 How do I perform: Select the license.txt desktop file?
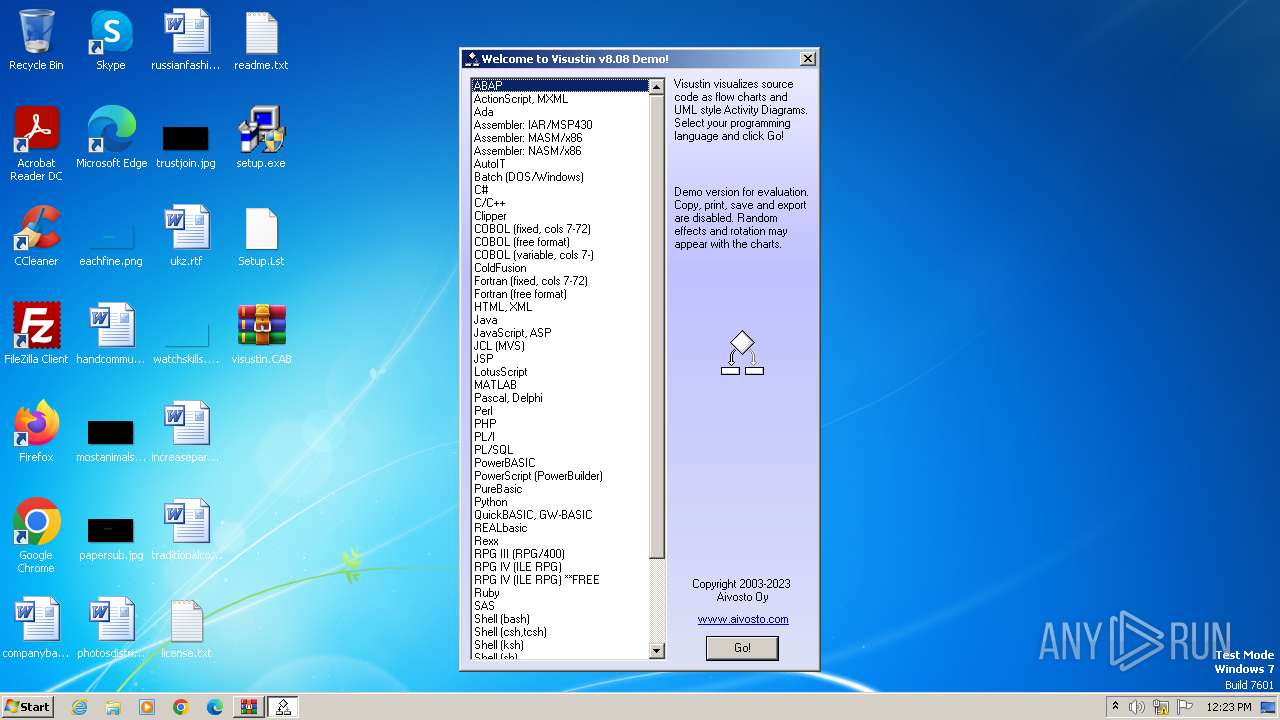tap(186, 628)
